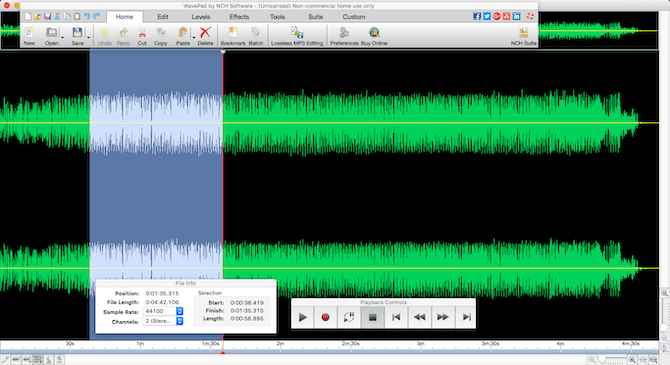Click the Save toolbar button
The height and width of the screenshot is (365, 670).
[x=77, y=36]
